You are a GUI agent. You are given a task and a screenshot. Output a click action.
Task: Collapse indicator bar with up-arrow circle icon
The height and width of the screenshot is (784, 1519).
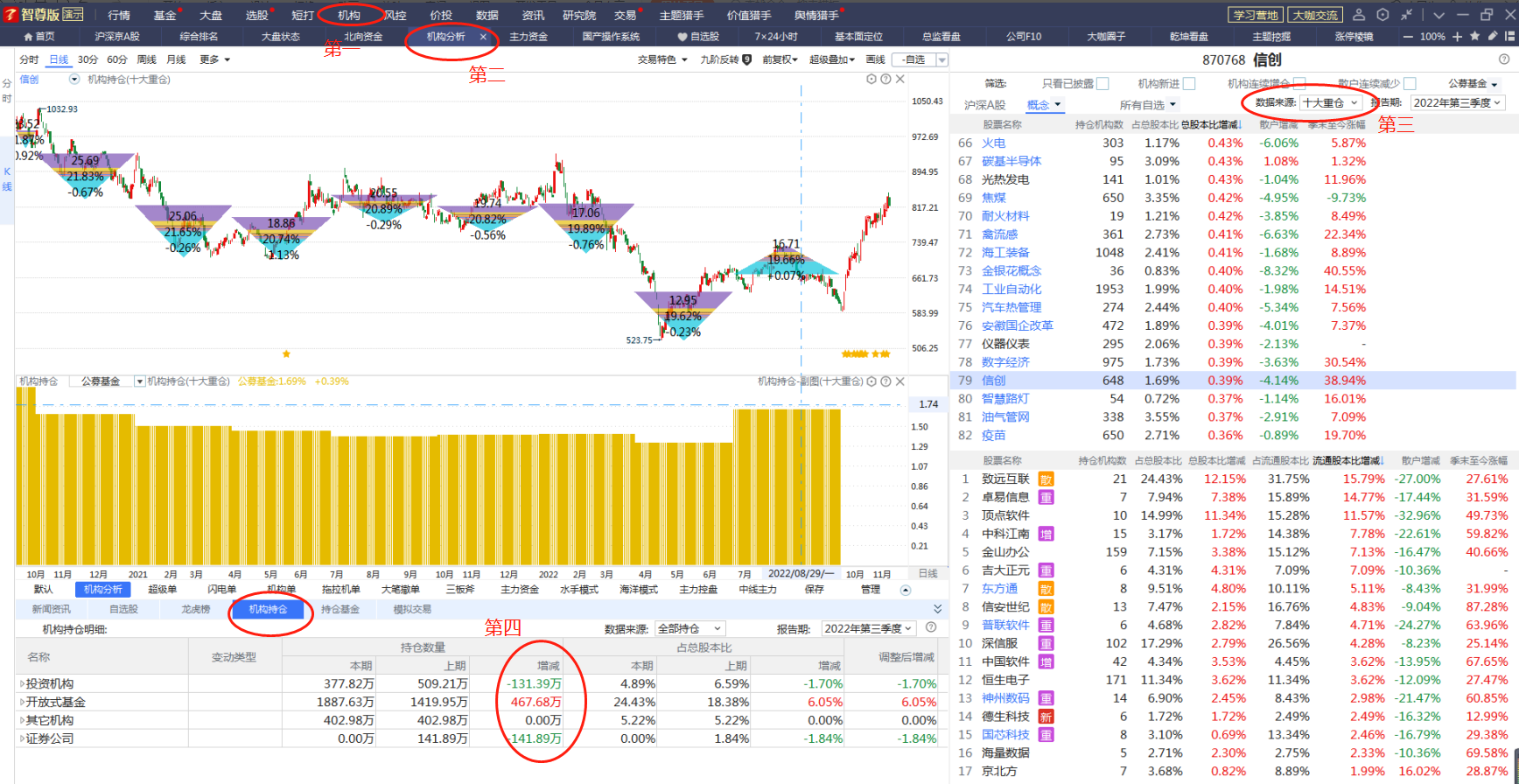point(906,590)
